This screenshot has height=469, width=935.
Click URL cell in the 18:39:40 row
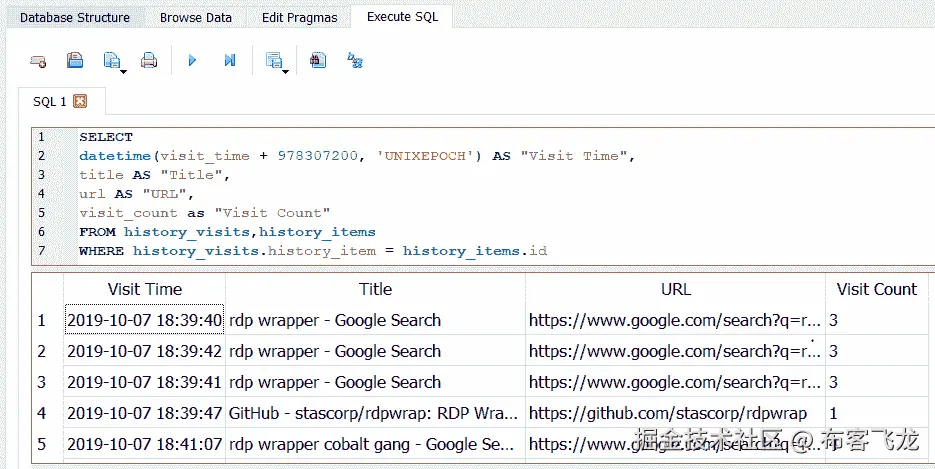pos(676,320)
